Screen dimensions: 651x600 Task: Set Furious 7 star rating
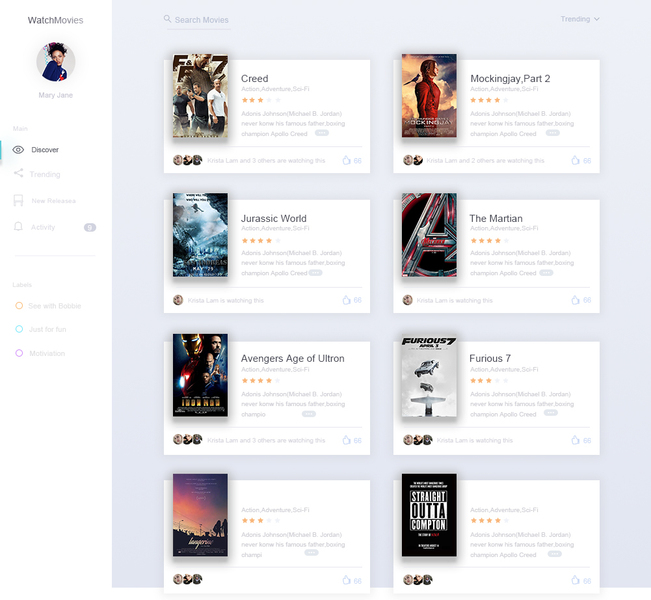489,380
